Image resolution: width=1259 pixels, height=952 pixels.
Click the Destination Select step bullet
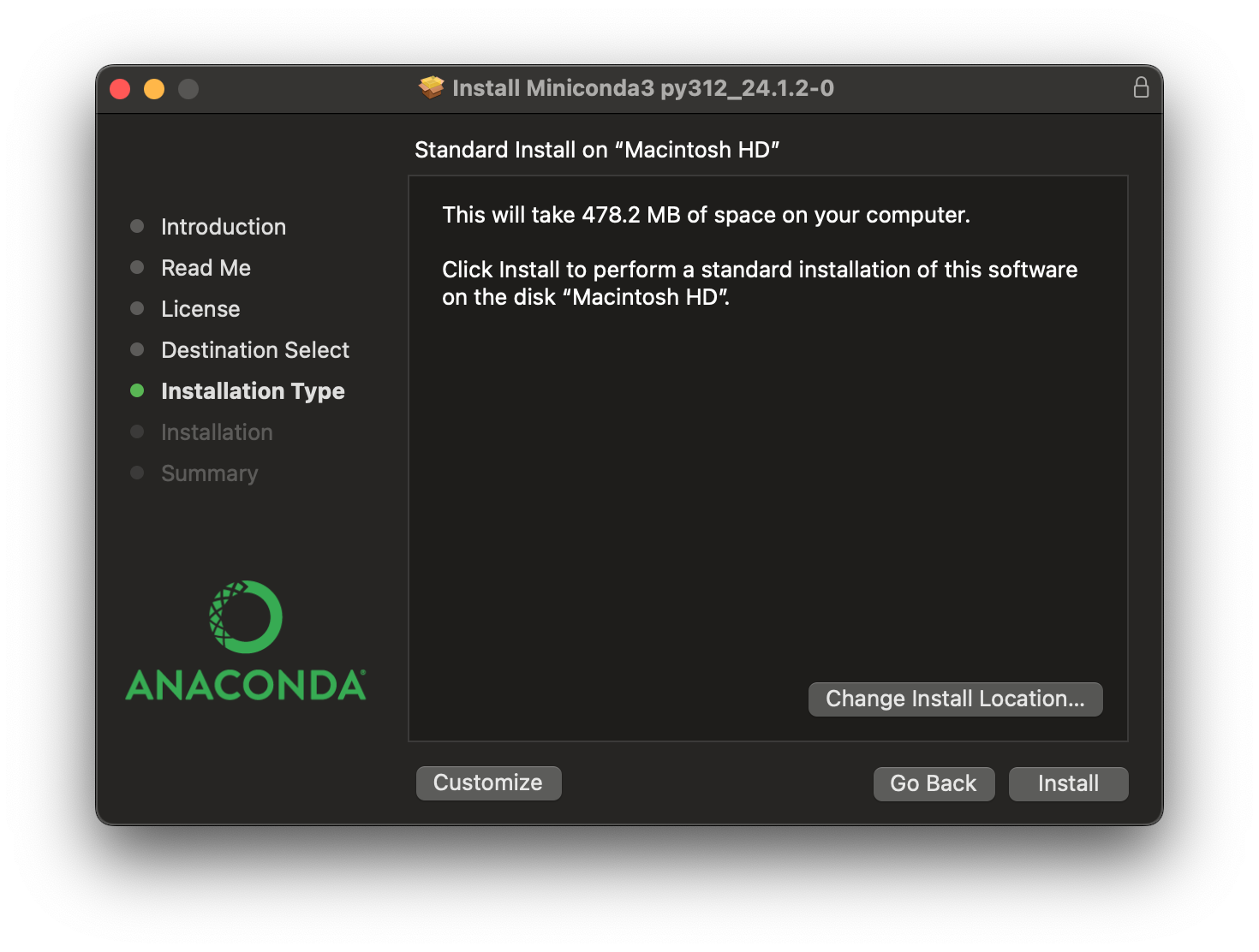(137, 350)
